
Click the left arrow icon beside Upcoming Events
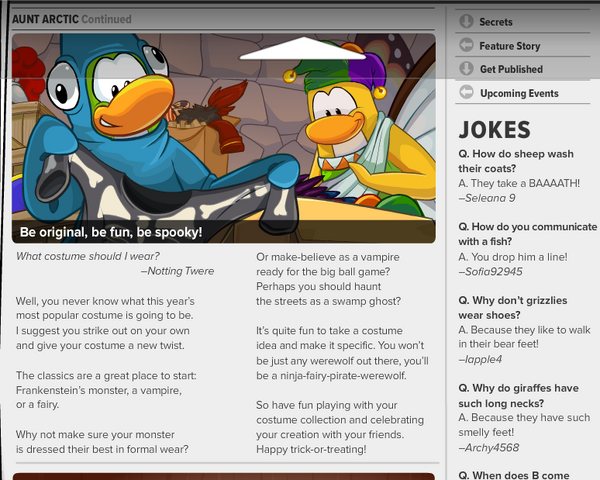pos(466,93)
